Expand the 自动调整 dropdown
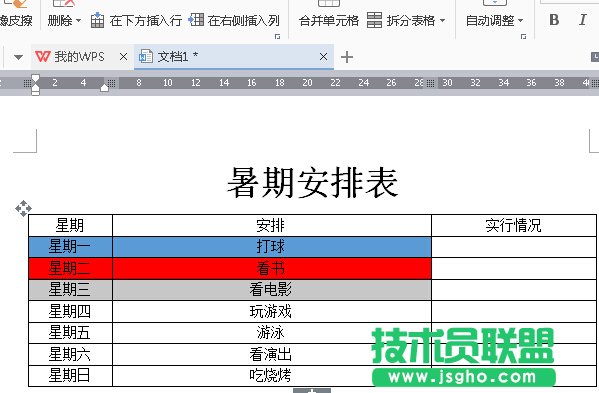This screenshot has height=393, width=599. 520,20
